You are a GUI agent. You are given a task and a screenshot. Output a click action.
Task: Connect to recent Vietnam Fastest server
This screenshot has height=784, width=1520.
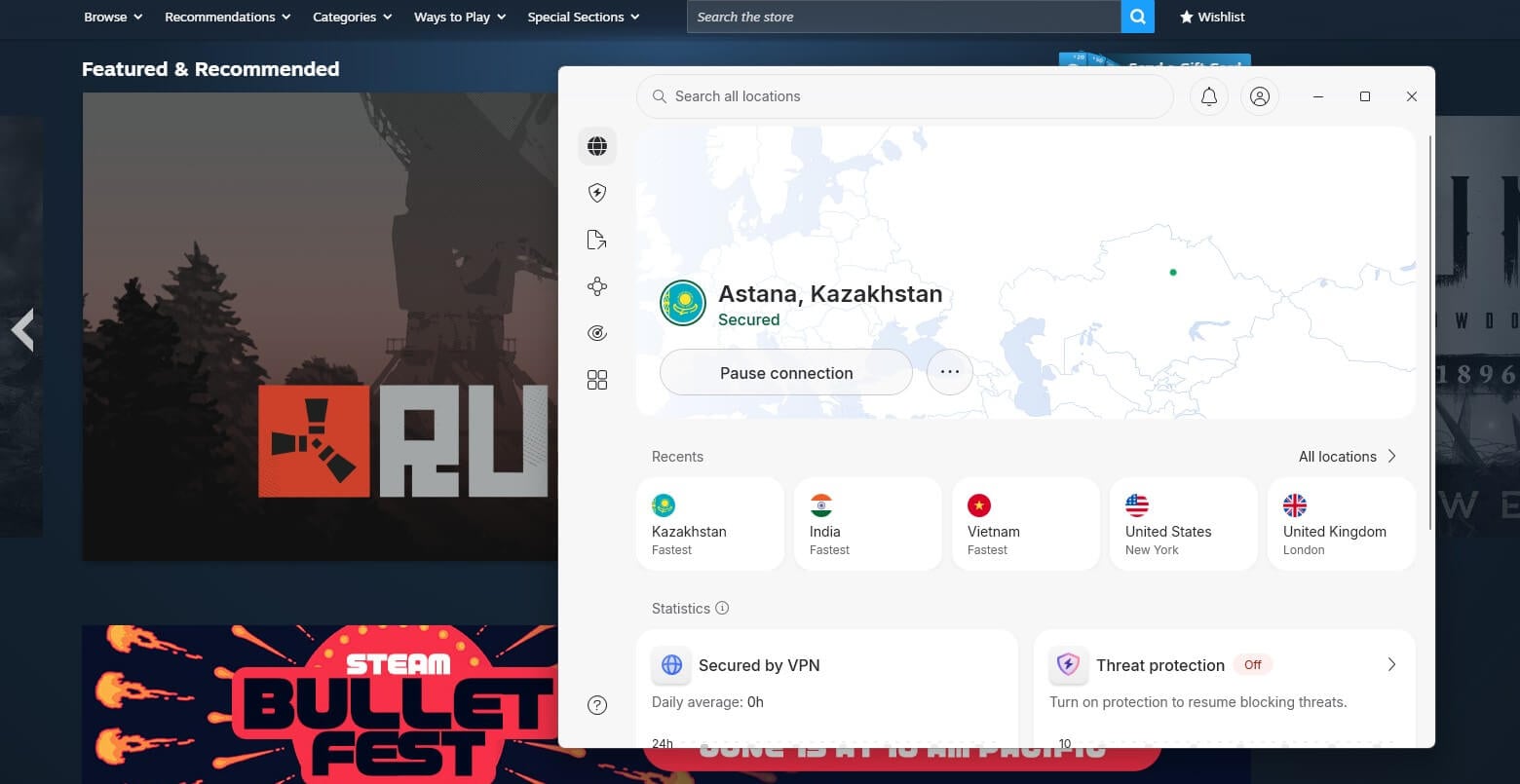point(1026,524)
